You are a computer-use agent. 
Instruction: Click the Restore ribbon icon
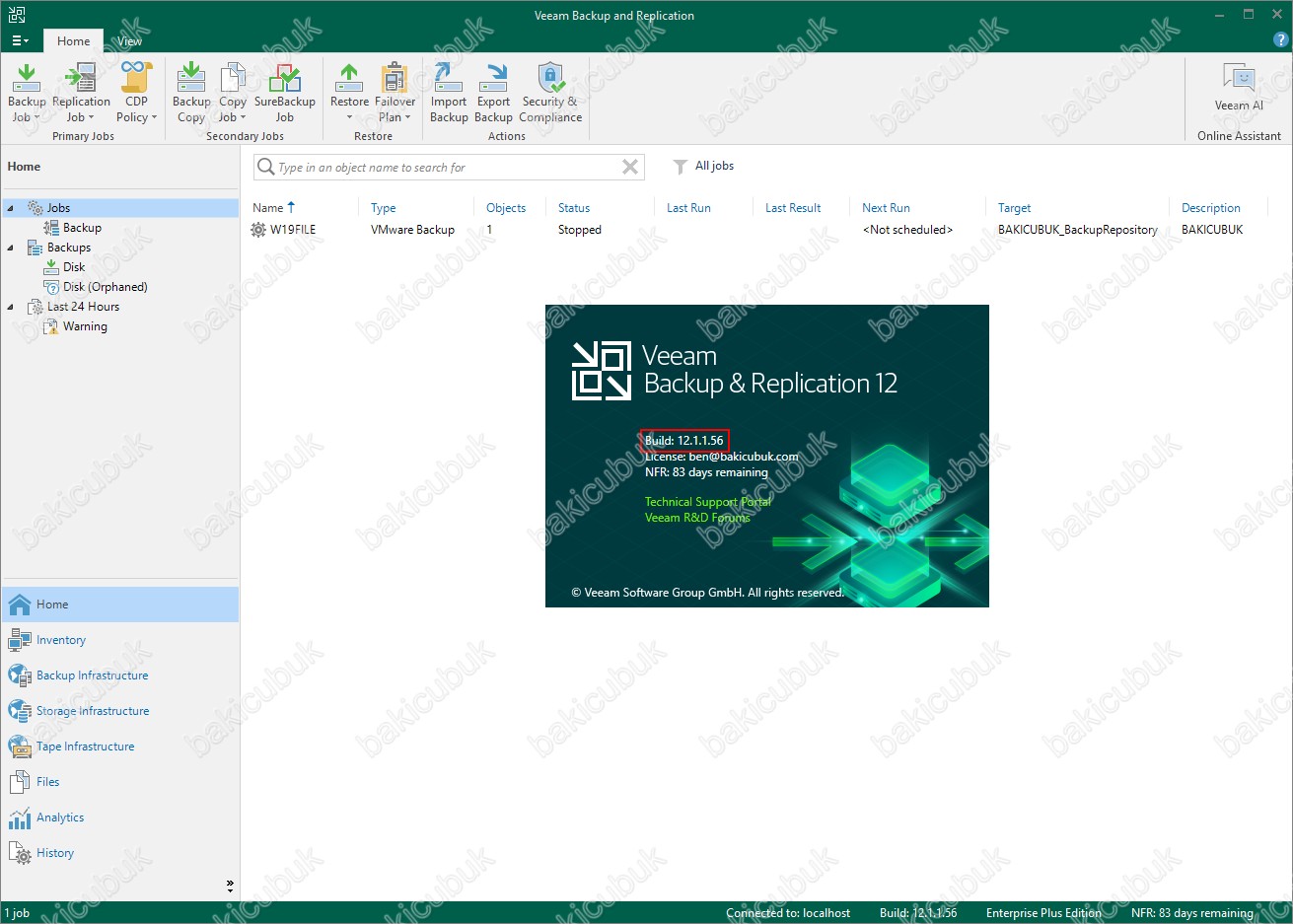pos(349,77)
